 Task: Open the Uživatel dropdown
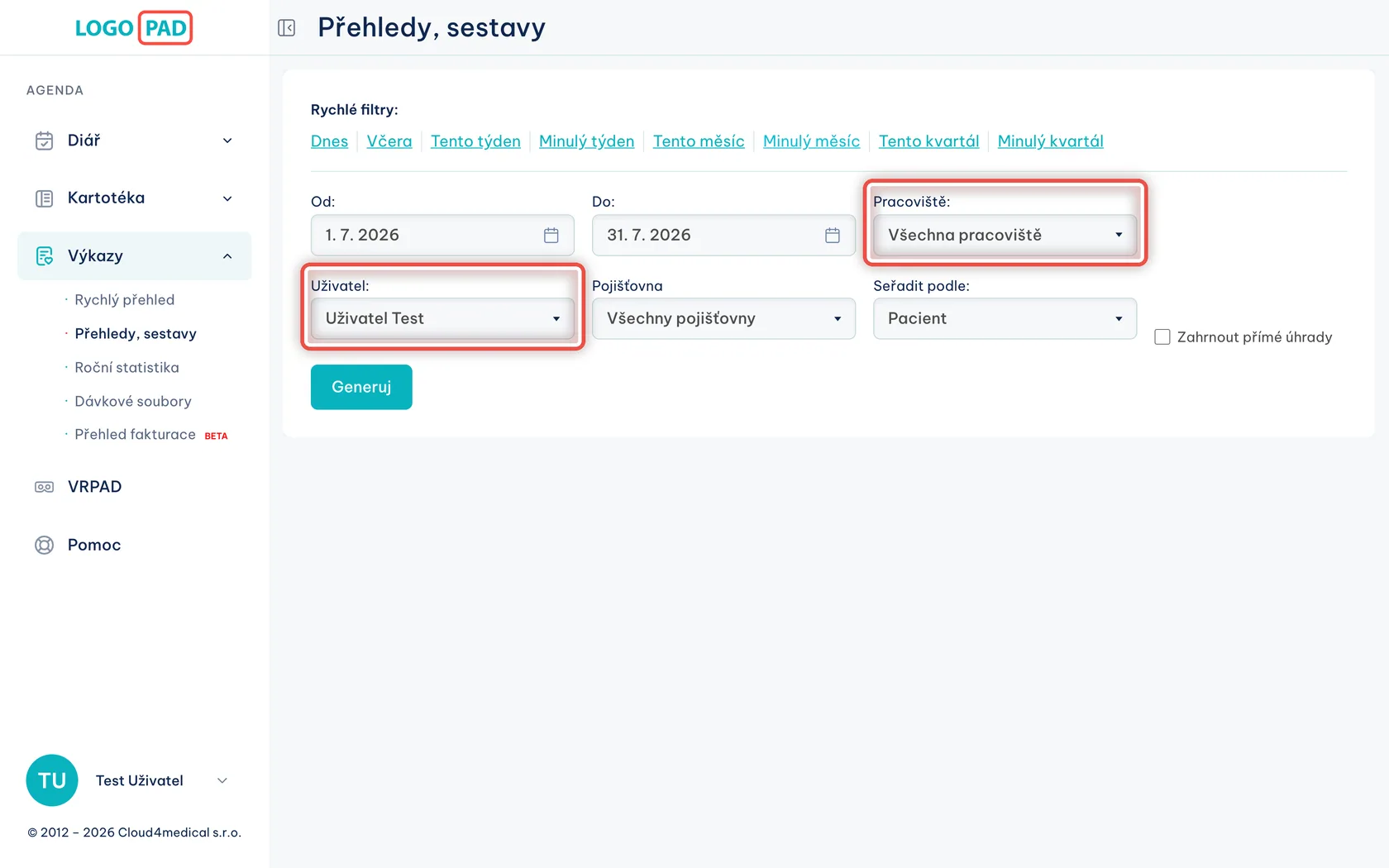pos(442,319)
